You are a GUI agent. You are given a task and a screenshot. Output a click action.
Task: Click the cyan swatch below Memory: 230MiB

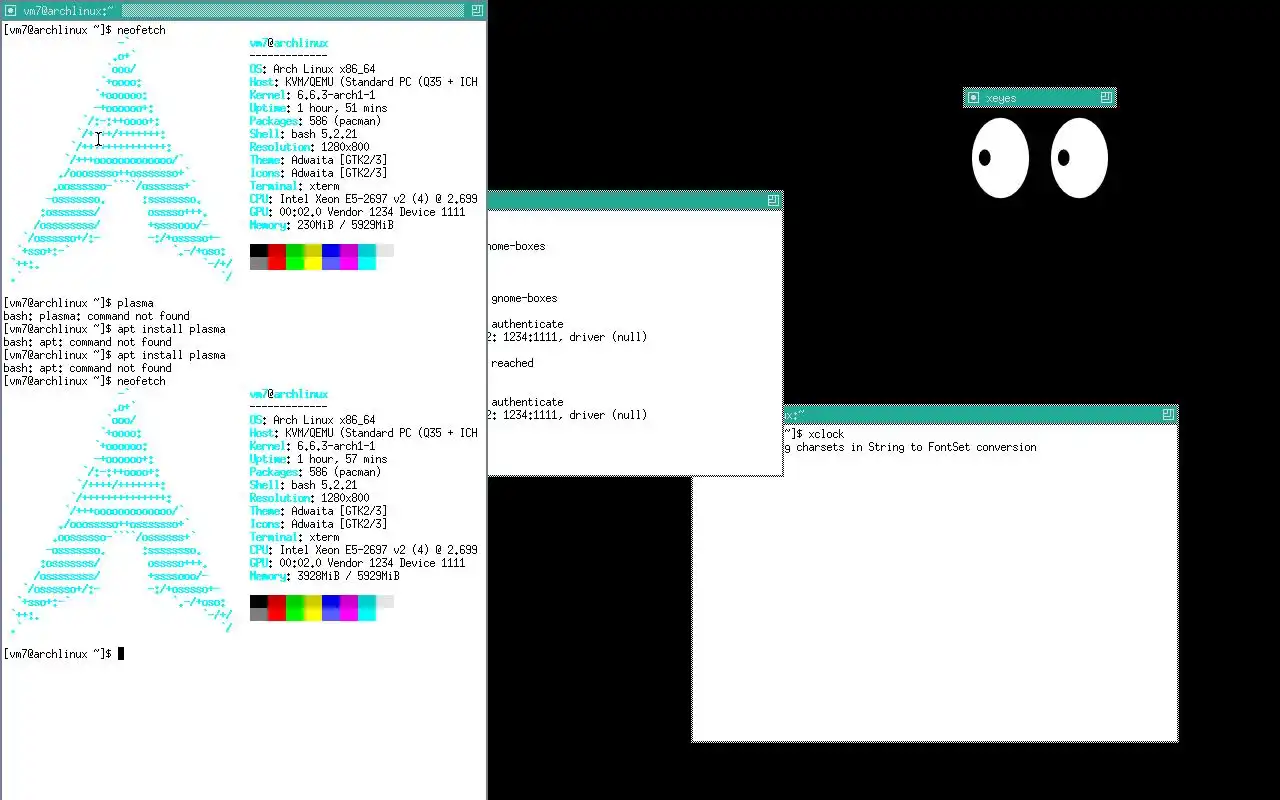[x=367, y=257]
